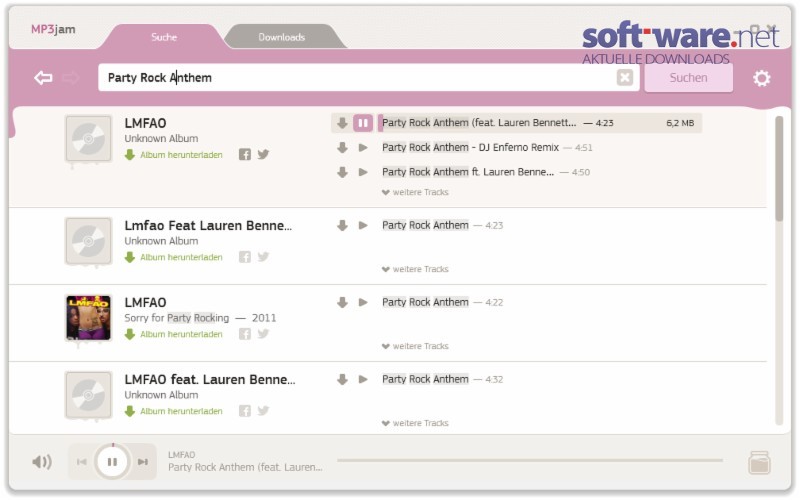Expand weitere Tracks for Sorry for Party Rocking

[415, 346]
